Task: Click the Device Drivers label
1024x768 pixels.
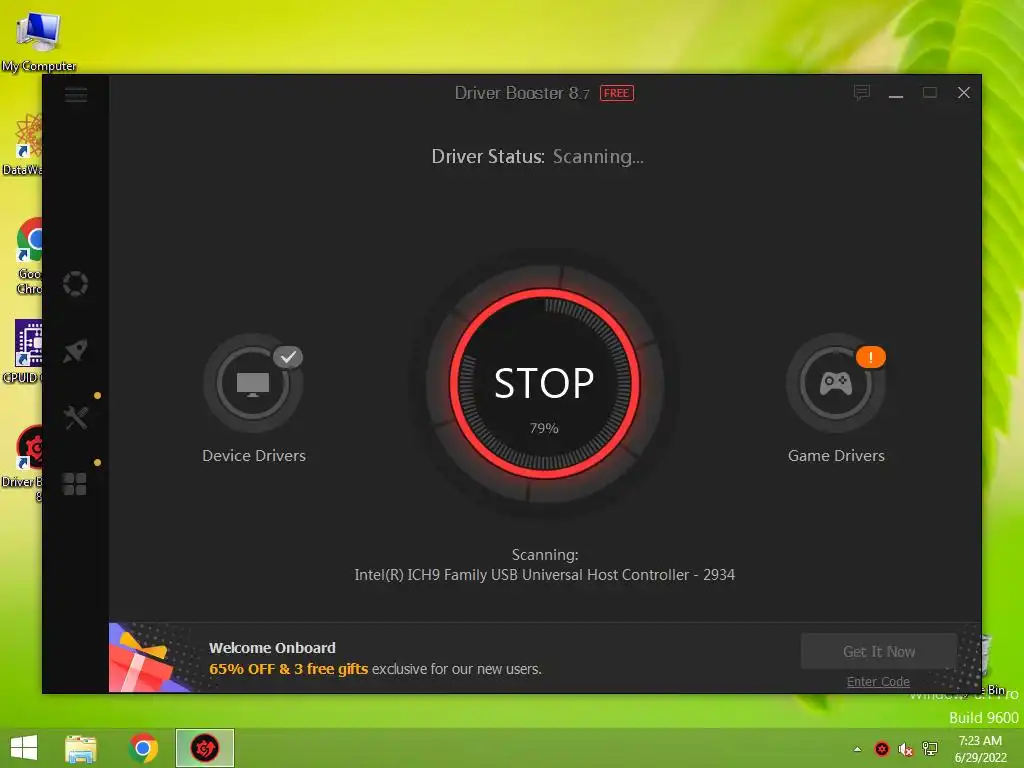Action: [254, 456]
